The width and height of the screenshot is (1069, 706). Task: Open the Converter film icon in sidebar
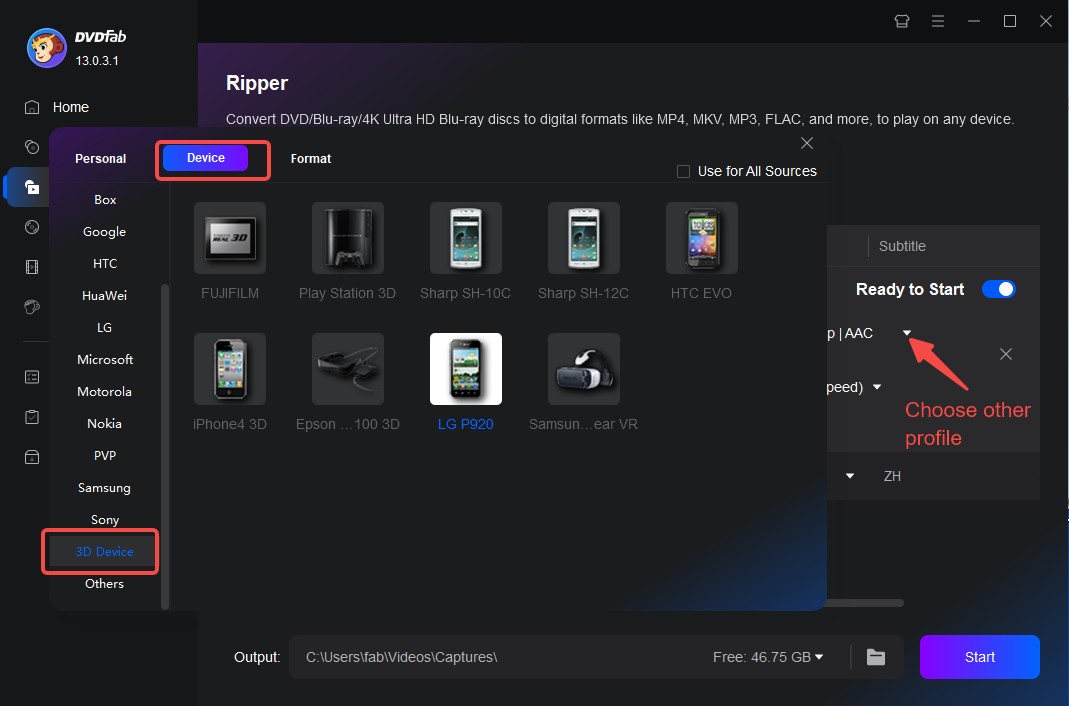(x=31, y=266)
